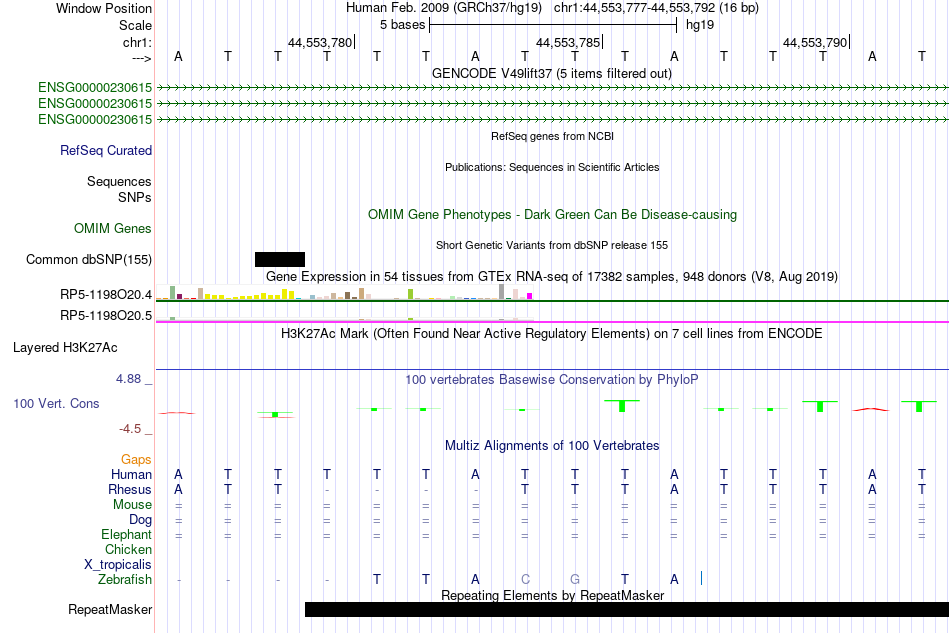Viewport: 950px width, 633px height.
Task: Click the 44,553,785 coordinate marker
Action: click(568, 42)
